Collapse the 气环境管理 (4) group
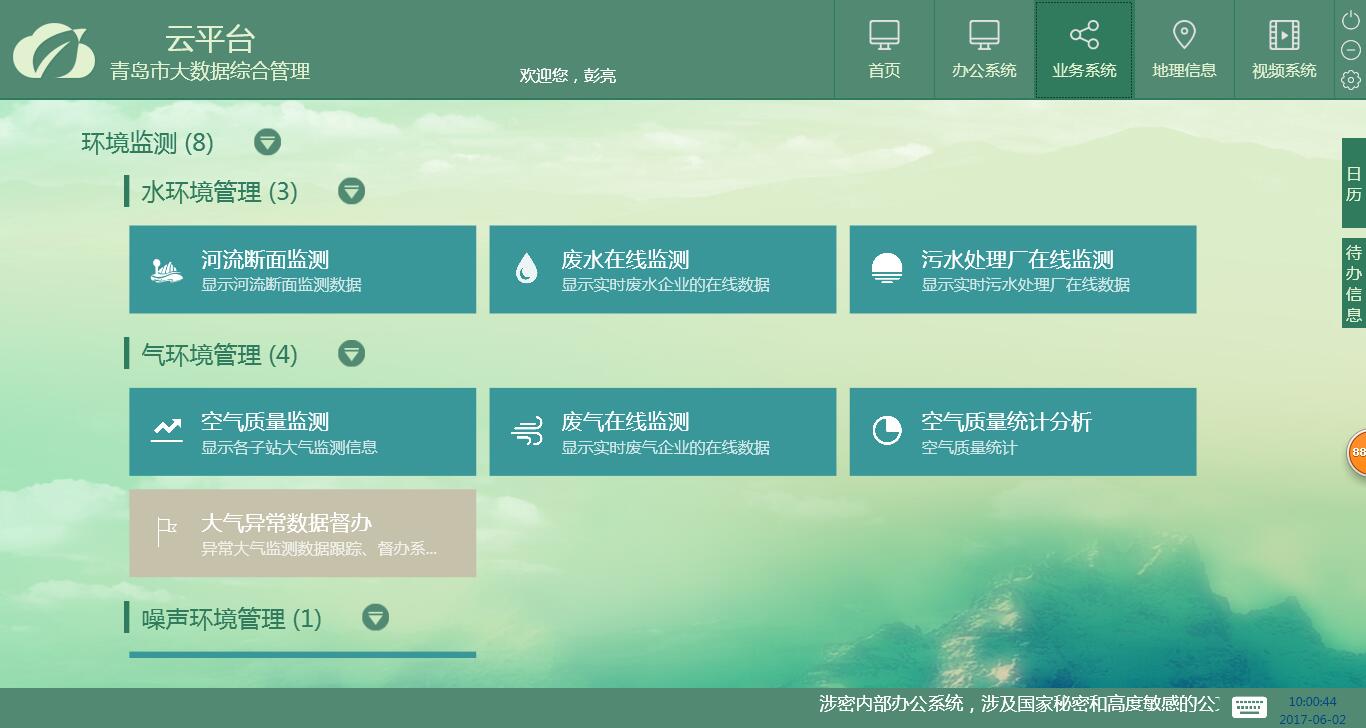 (x=351, y=353)
